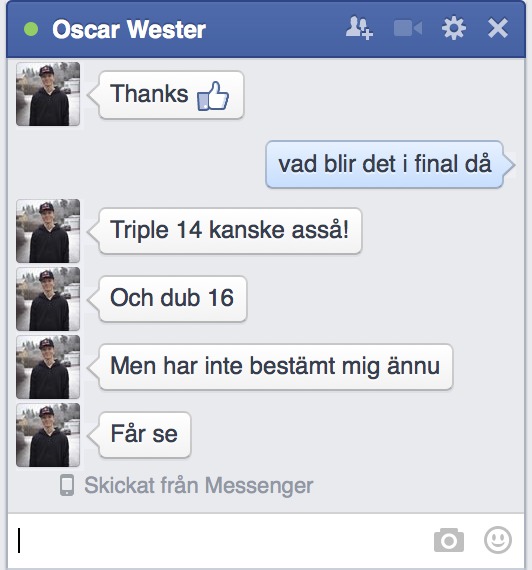The image size is (532, 570).
Task: Select the 'vad blir det i final då' bubble
Action: [x=385, y=164]
